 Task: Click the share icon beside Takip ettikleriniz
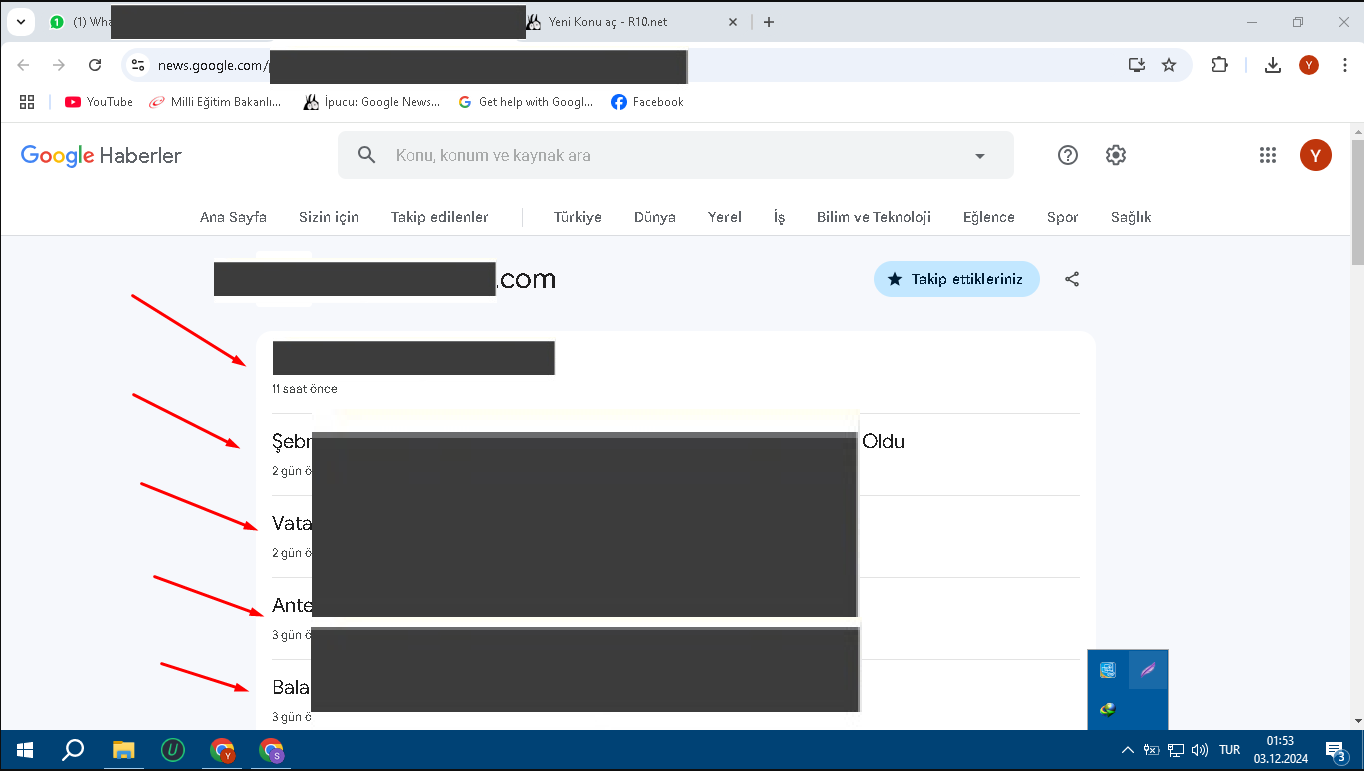(x=1072, y=279)
